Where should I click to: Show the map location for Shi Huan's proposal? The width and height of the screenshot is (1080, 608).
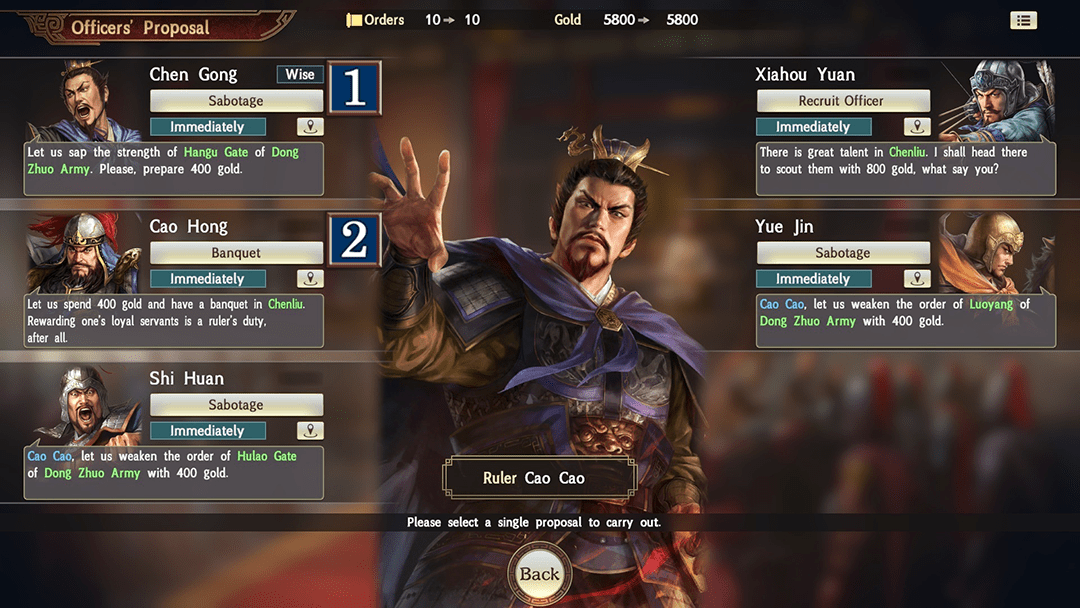[310, 431]
